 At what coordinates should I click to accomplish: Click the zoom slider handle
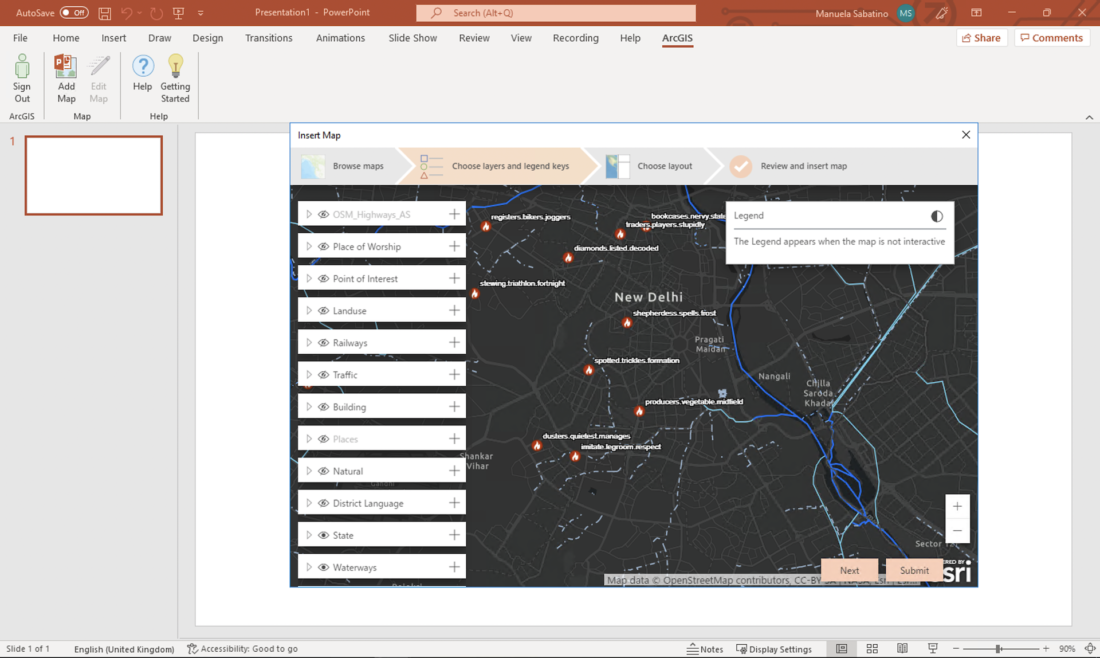pyautogui.click(x=998, y=649)
